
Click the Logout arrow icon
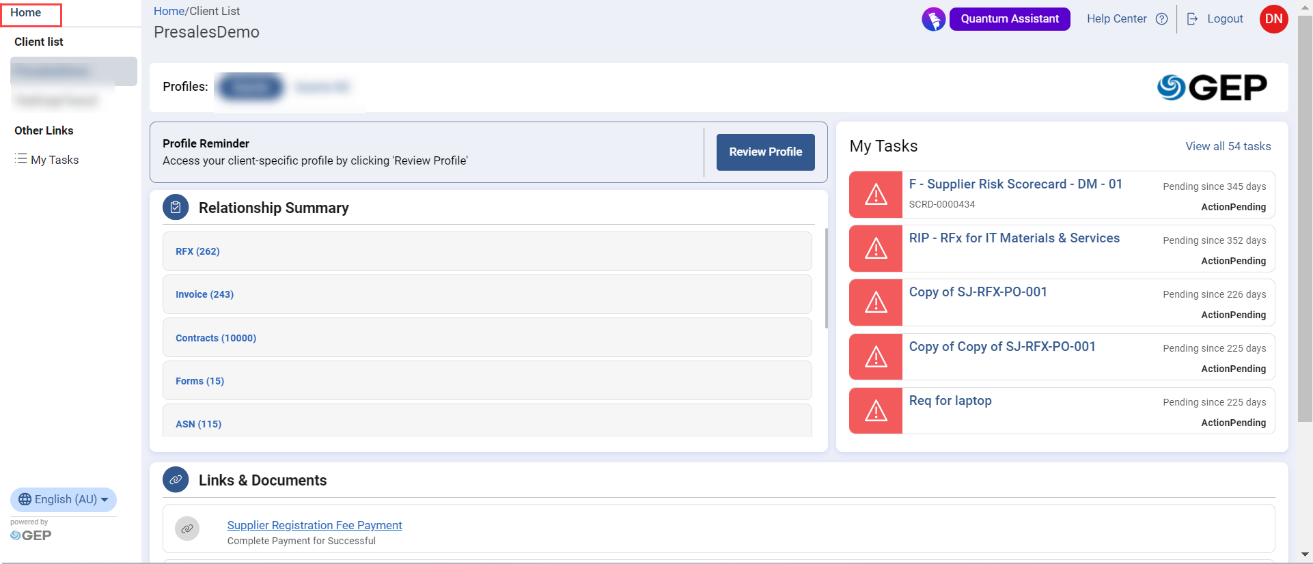click(1192, 19)
